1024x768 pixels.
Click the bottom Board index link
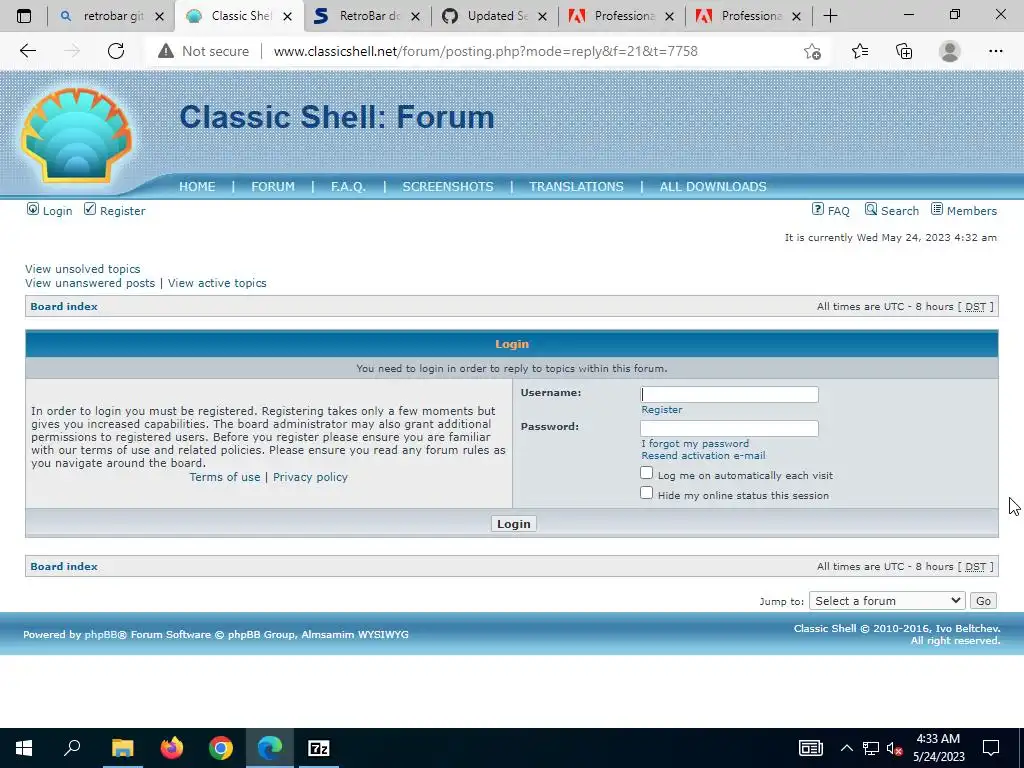tap(64, 566)
